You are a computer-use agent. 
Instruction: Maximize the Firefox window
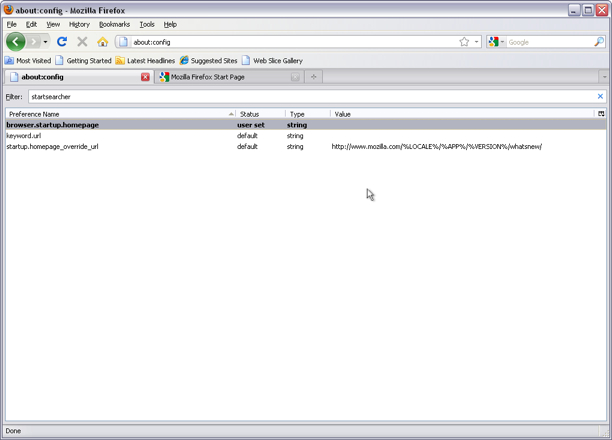(588, 10)
